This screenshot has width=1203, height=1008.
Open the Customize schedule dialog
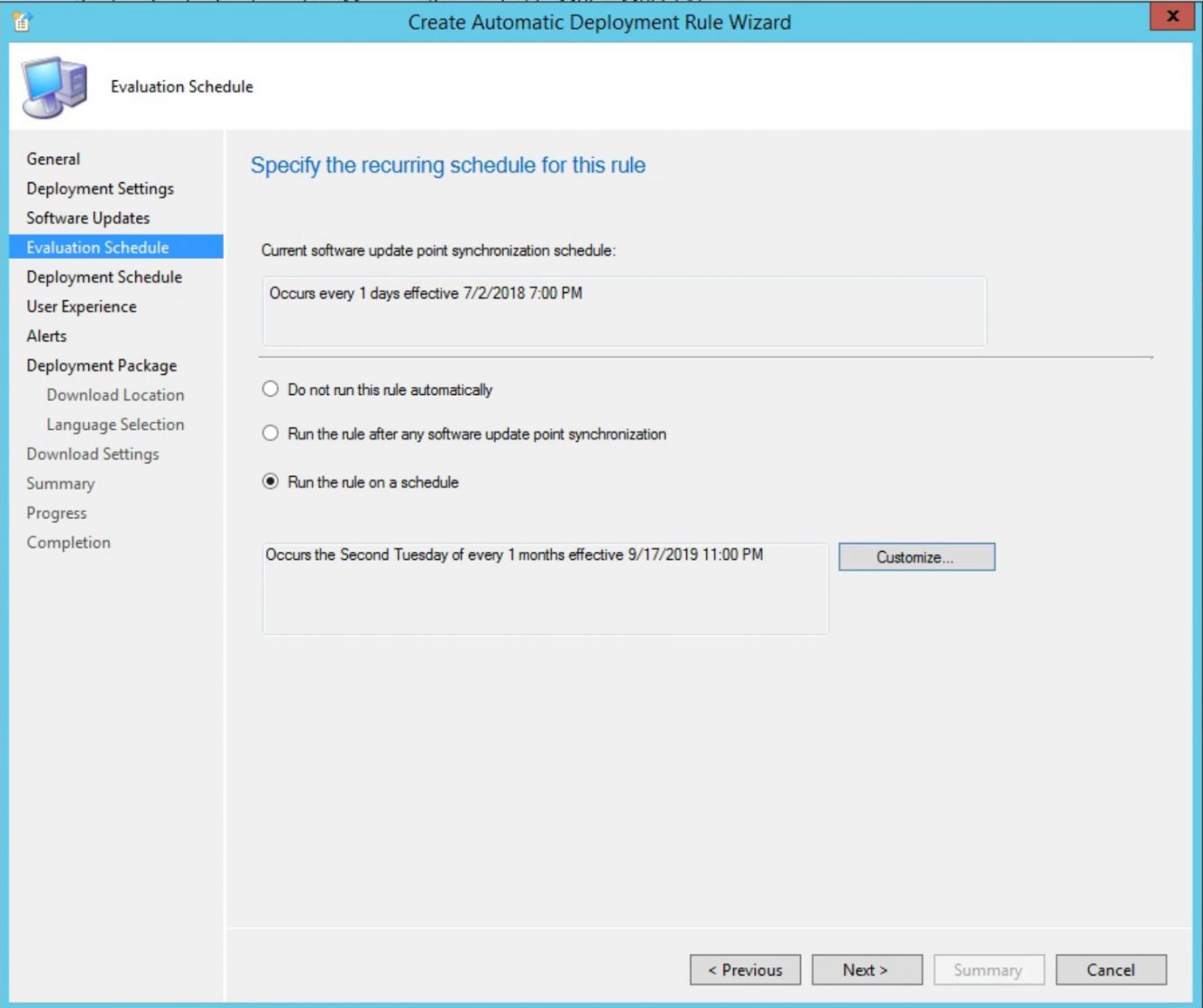click(916, 556)
